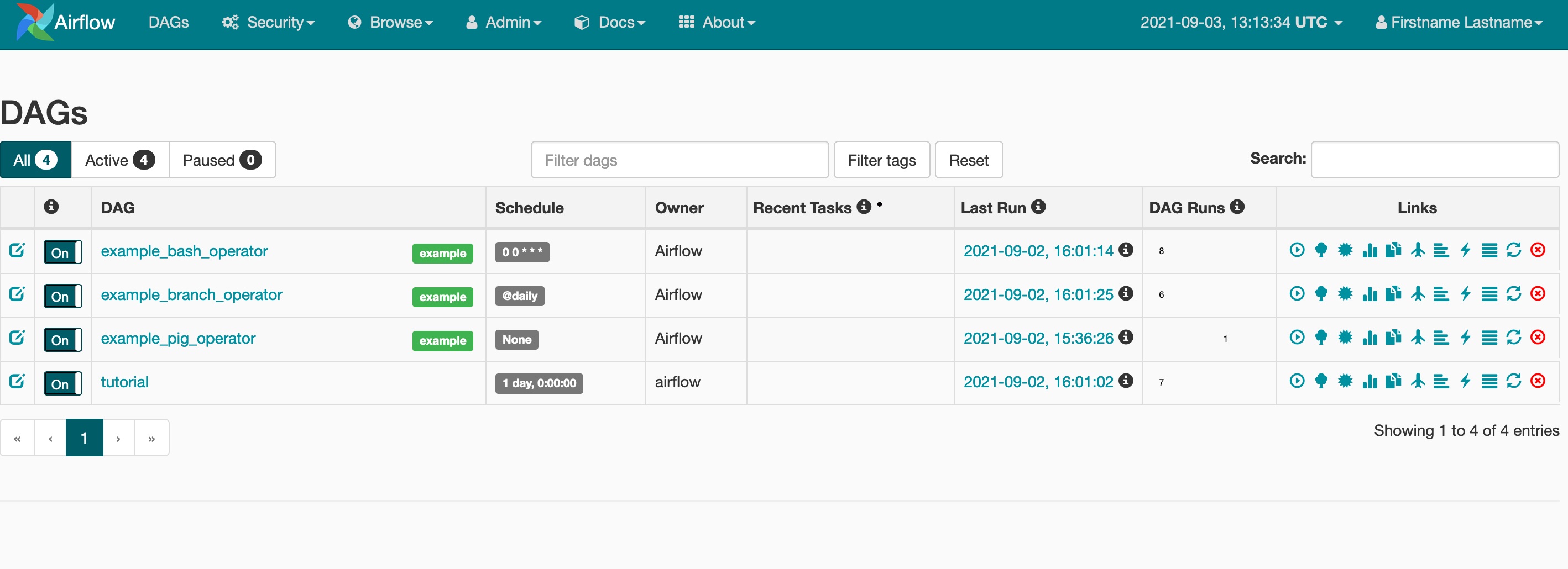Image resolution: width=1568 pixels, height=569 pixels.
Task: Open the Firstname Lastname user menu
Action: [x=1459, y=23]
